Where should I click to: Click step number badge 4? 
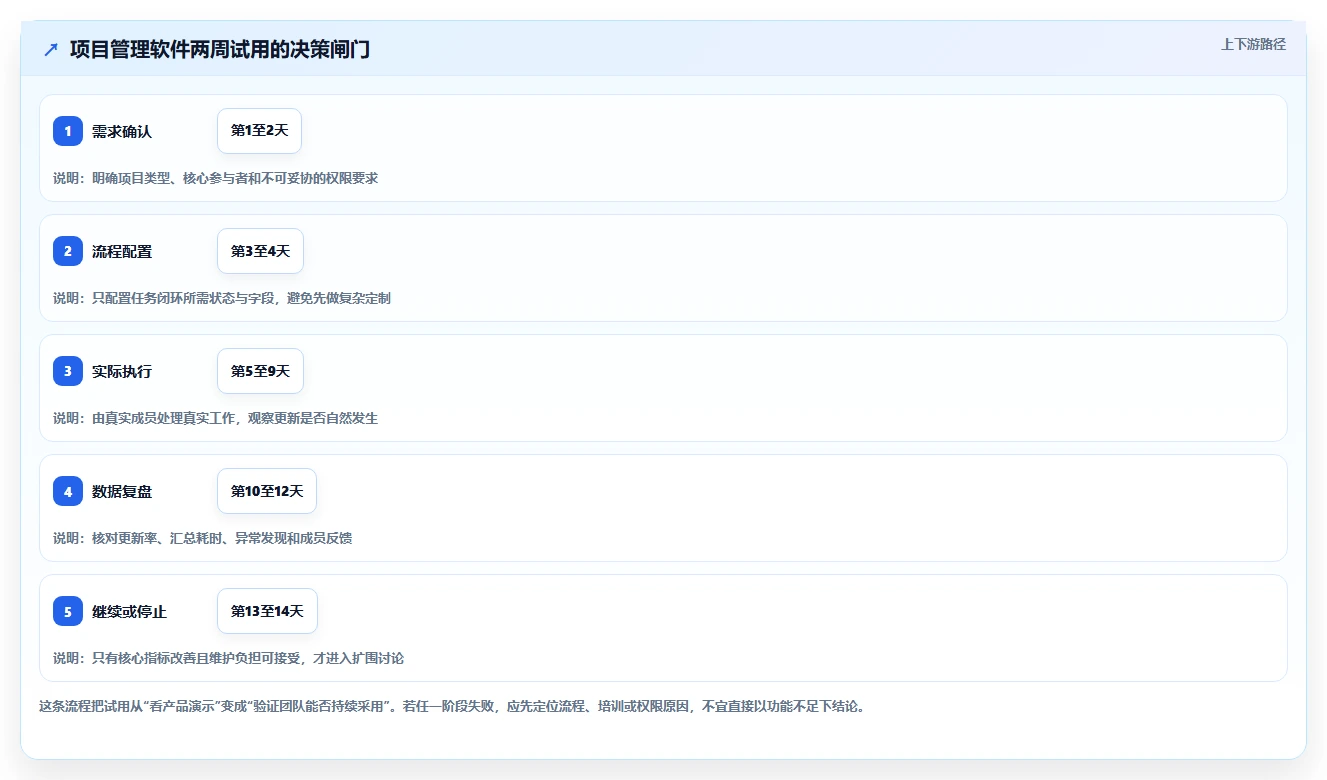pos(68,491)
